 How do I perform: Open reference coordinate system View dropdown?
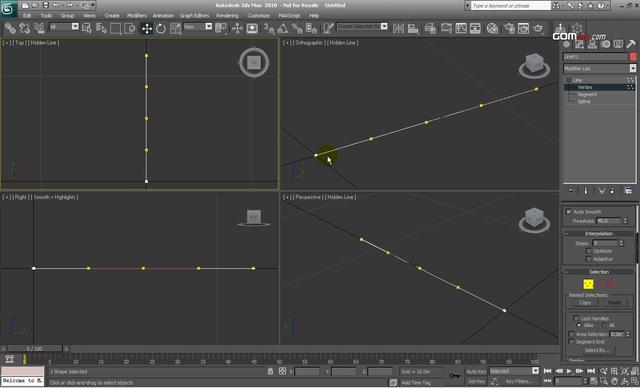click(198, 27)
